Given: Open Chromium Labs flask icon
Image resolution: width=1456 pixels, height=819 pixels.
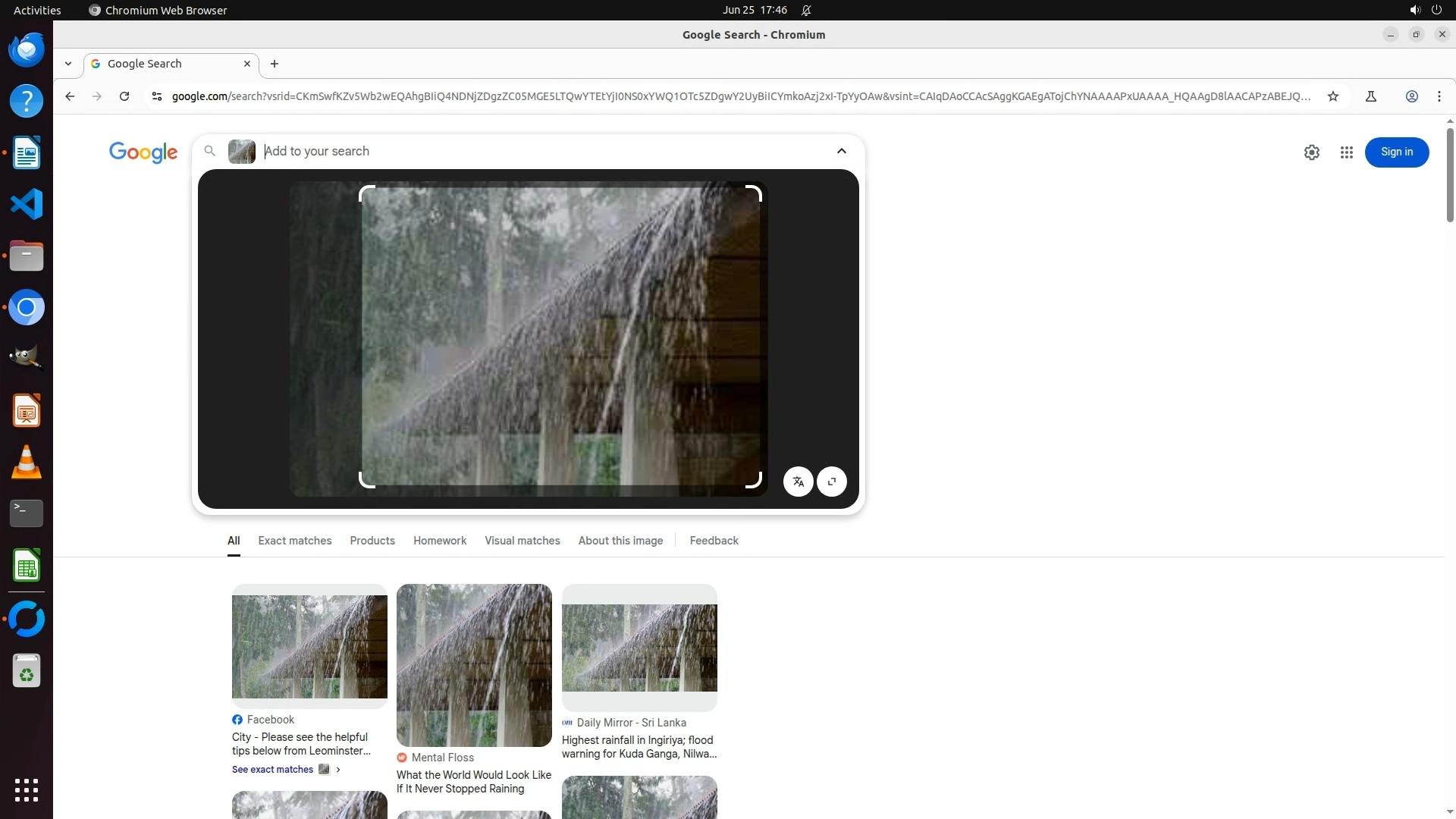Looking at the screenshot, I should pyautogui.click(x=1370, y=96).
